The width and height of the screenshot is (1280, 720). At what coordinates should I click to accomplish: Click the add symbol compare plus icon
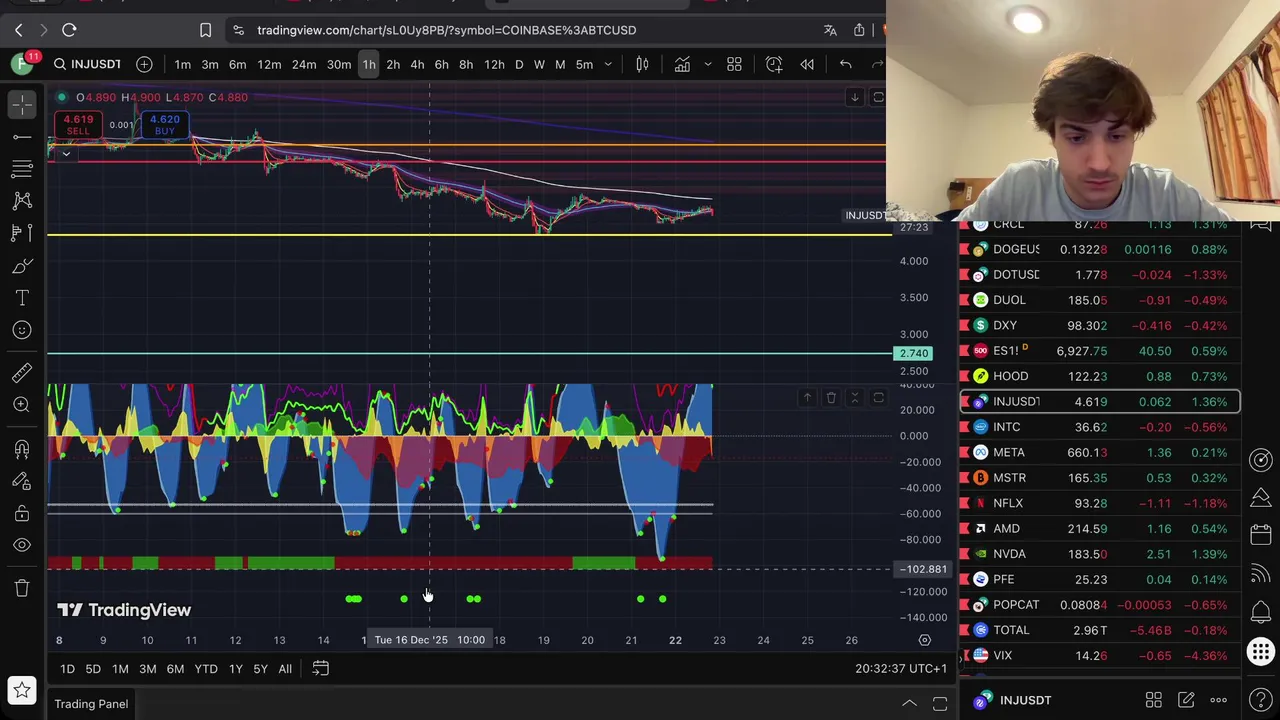144,64
